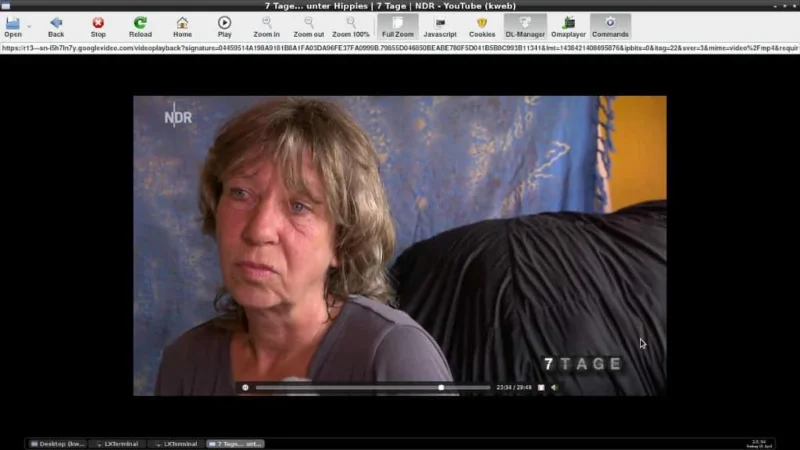The image size is (800, 450).
Task: Reload the page with Reload icon
Action: click(x=140, y=27)
